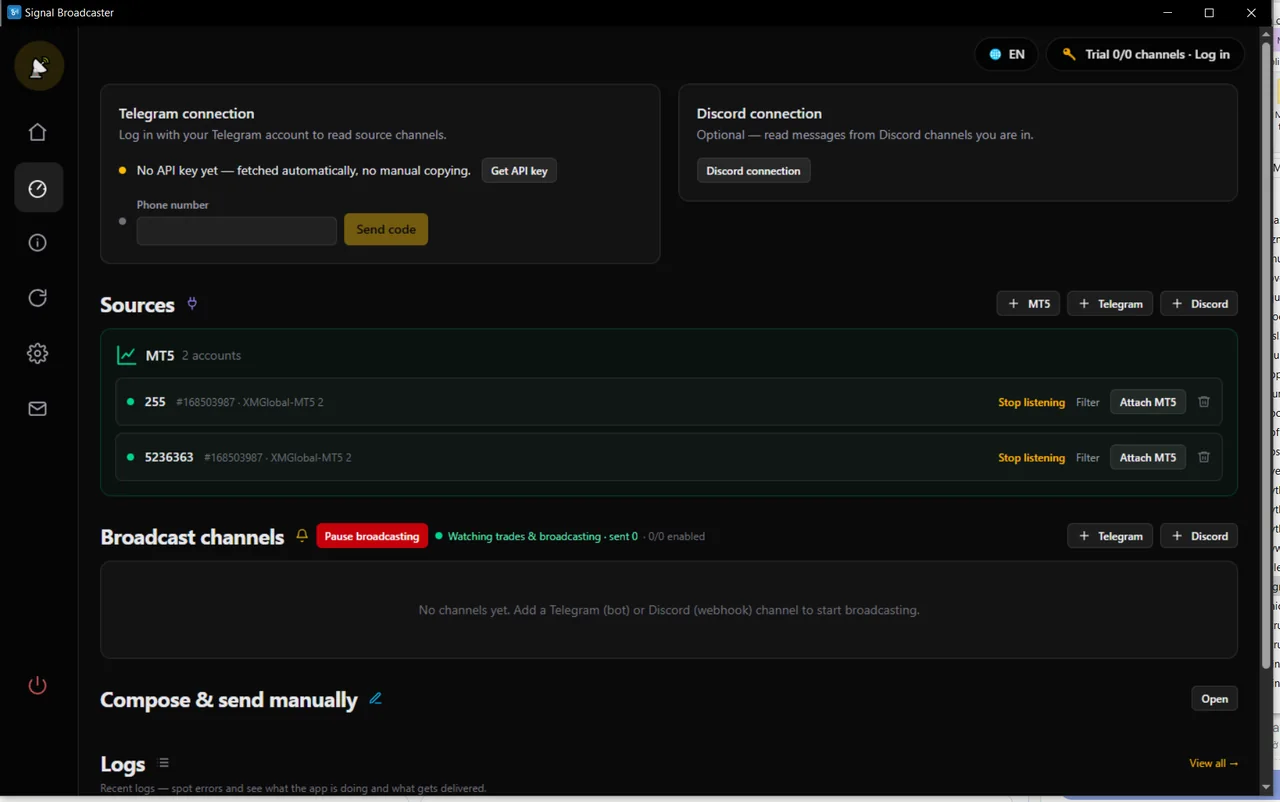Click the MT5 chart icon
The width and height of the screenshot is (1280, 802).
[127, 355]
